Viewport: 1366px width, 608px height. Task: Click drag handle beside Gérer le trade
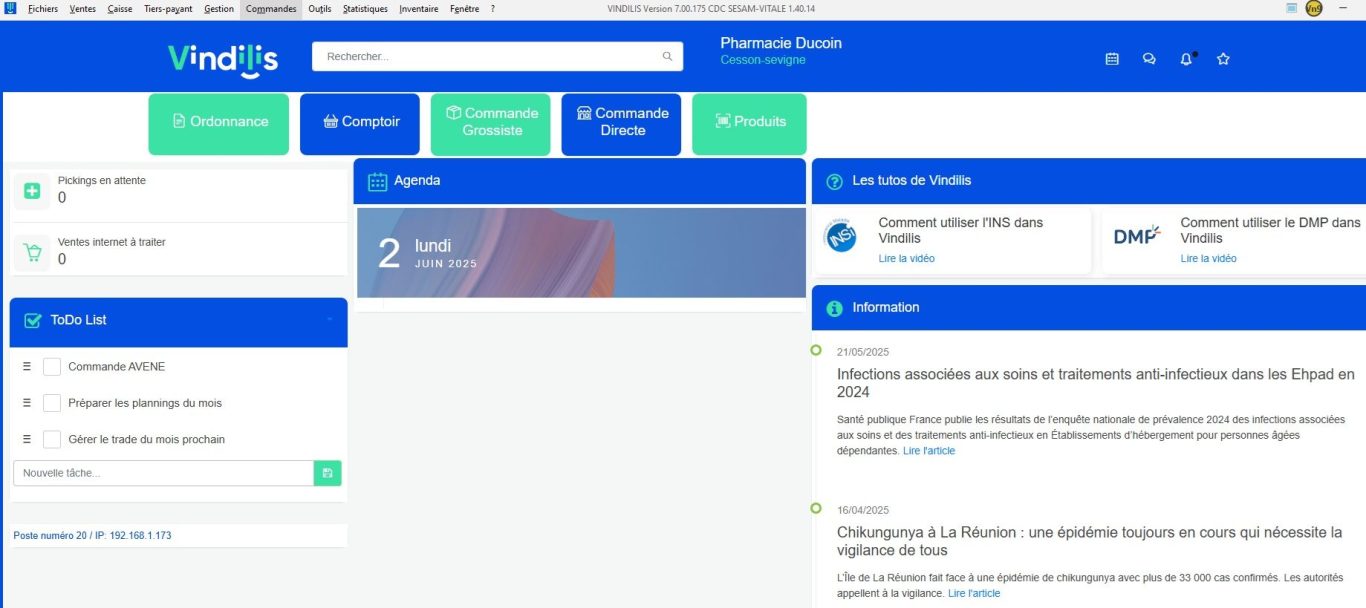pos(27,439)
